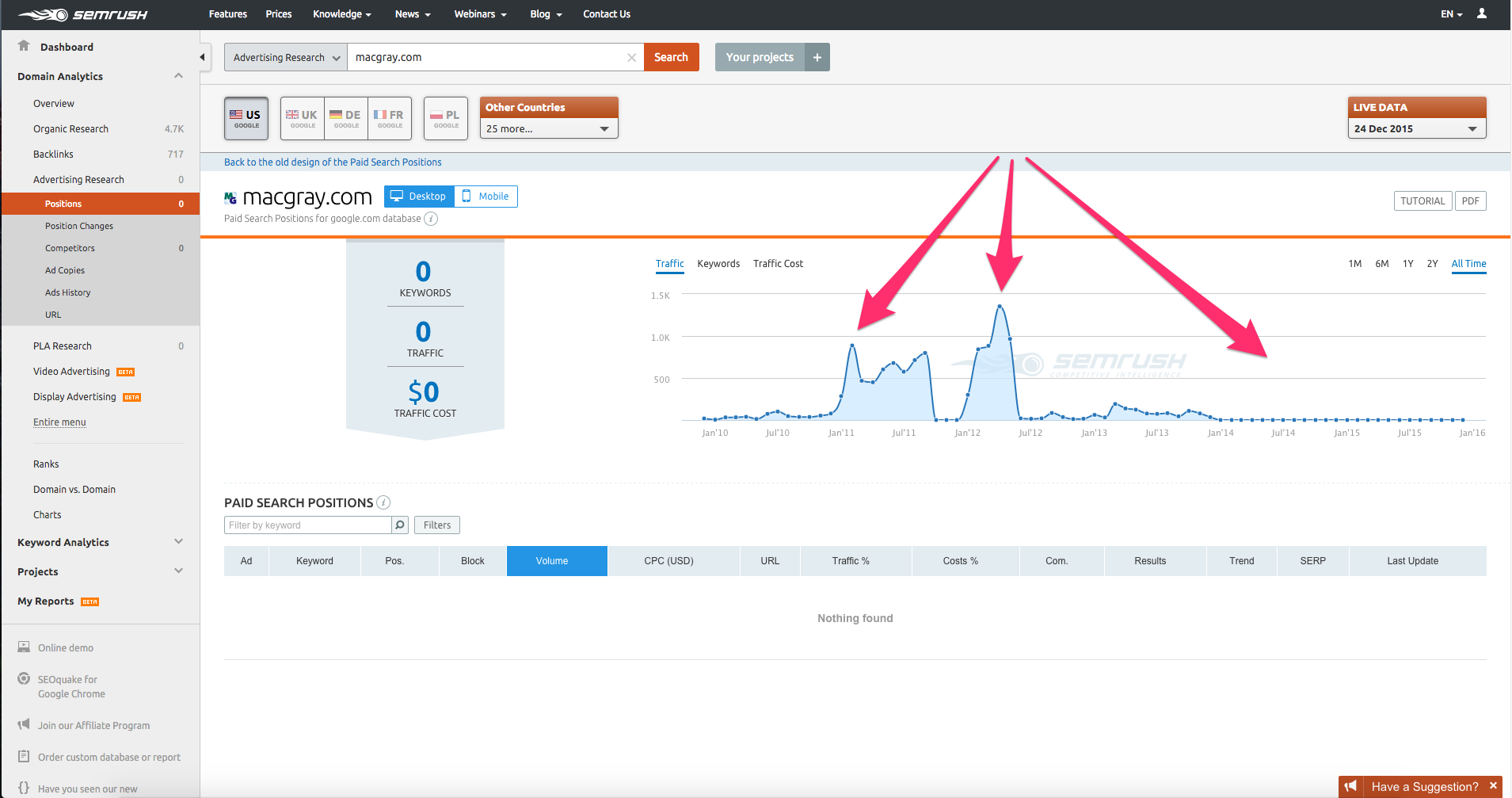Select the PL Google database
Viewport: 1512px width, 798px height.
[446, 118]
